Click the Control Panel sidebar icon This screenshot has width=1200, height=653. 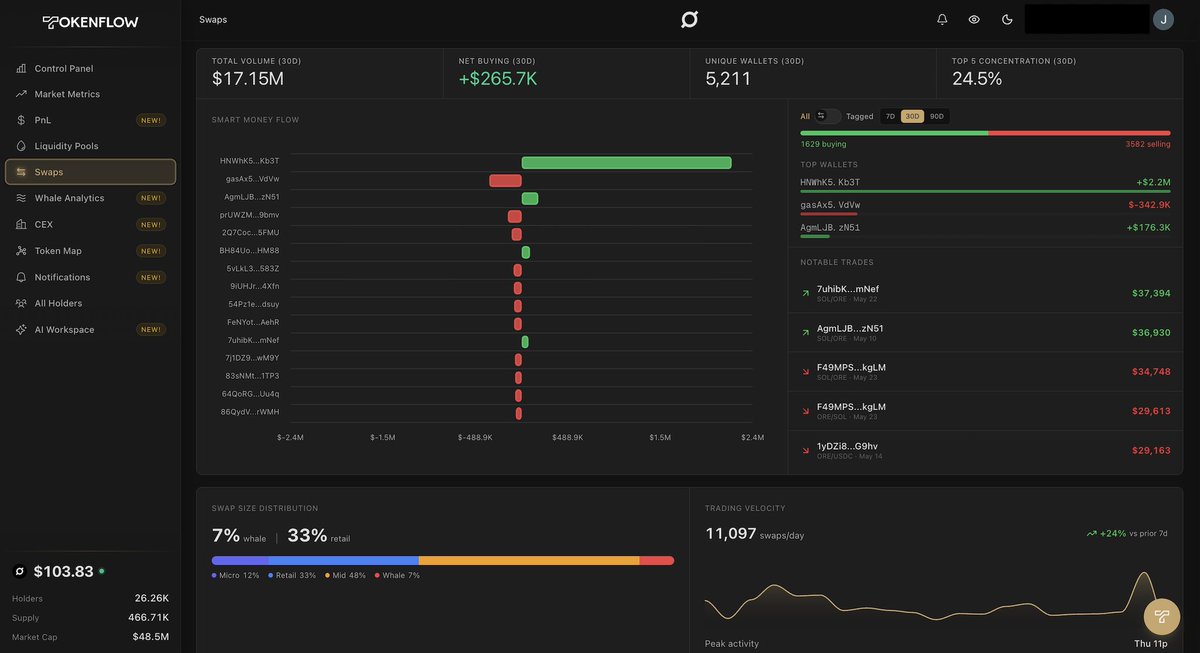click(x=21, y=68)
